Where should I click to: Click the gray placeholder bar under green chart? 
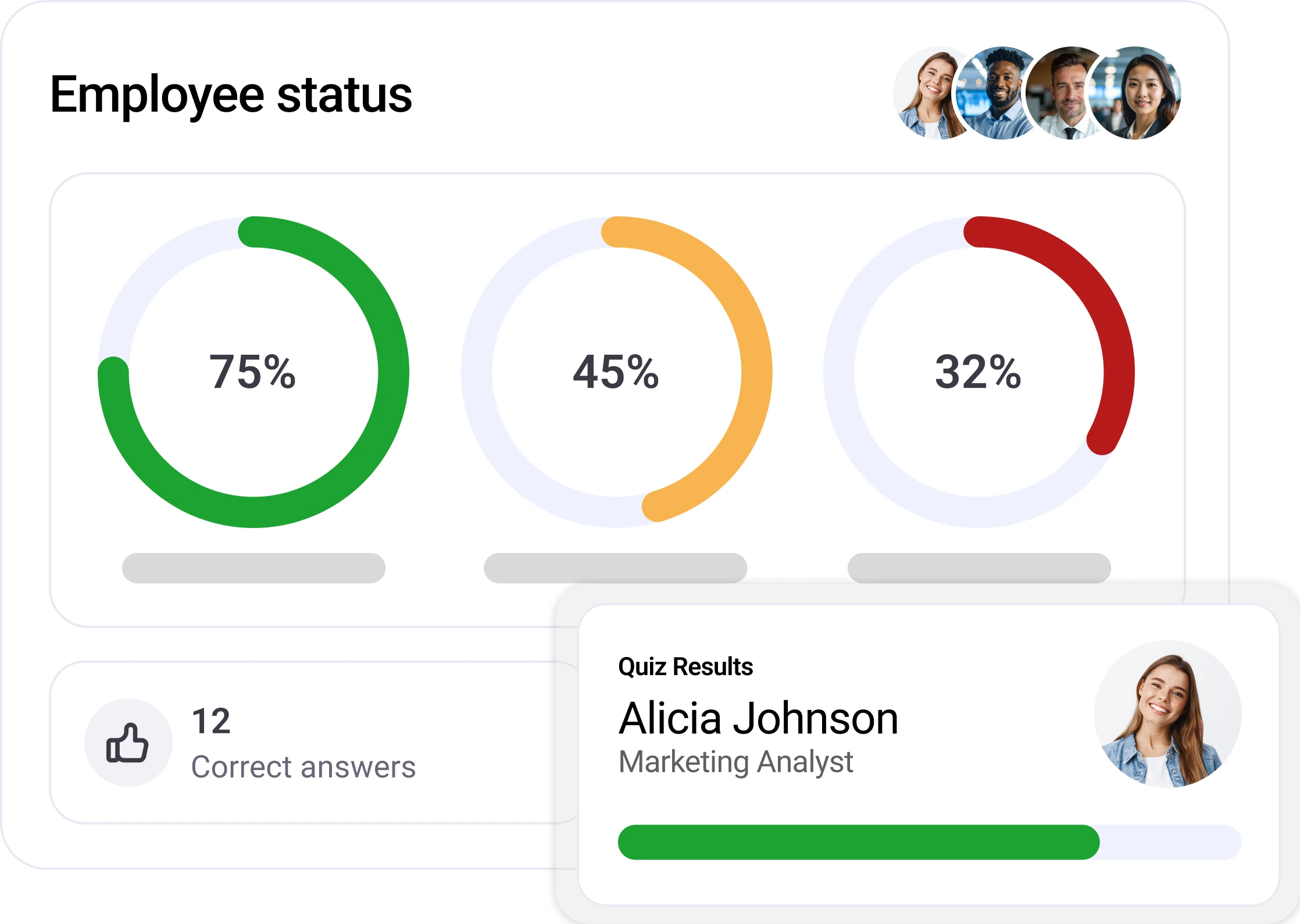pyautogui.click(x=253, y=568)
